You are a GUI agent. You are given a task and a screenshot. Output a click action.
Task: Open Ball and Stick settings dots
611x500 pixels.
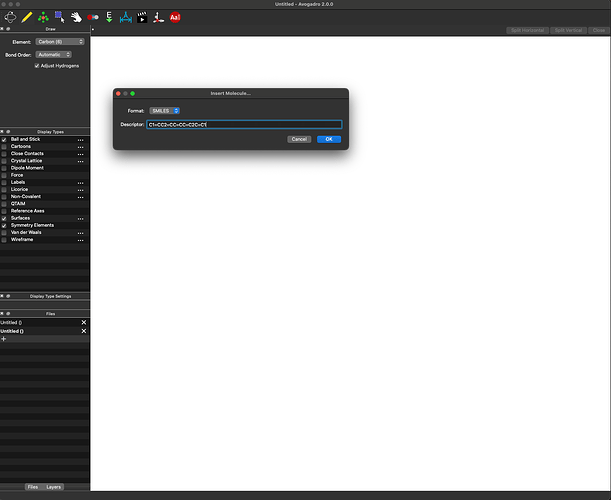[x=80, y=140]
